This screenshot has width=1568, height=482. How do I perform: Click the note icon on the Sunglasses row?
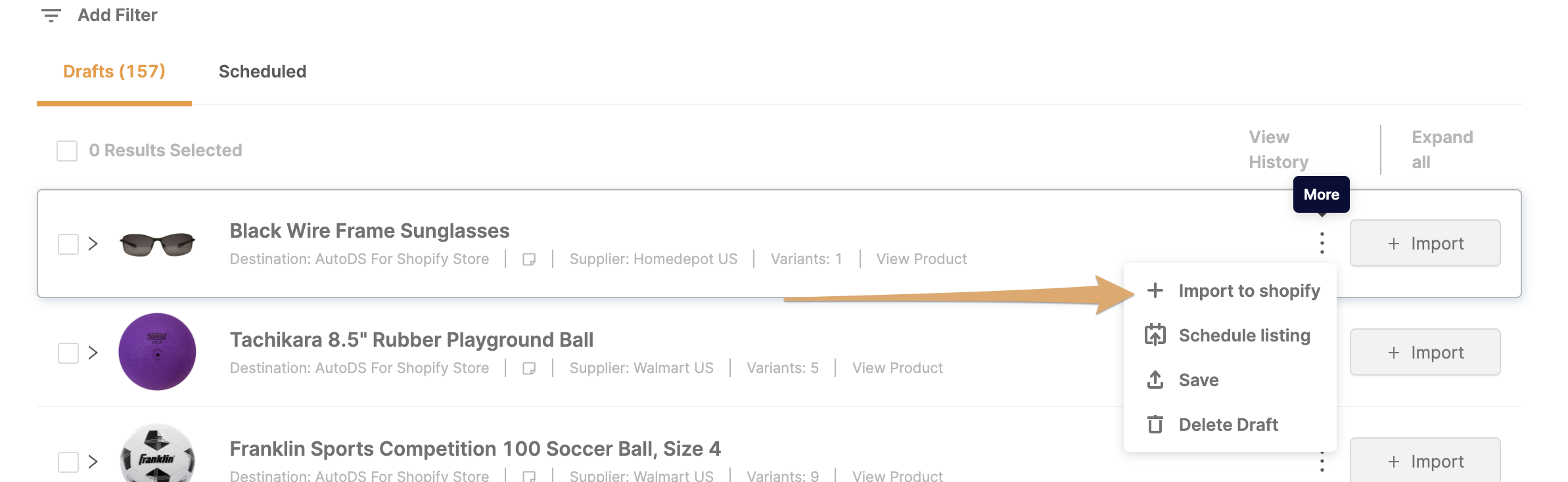pyautogui.click(x=529, y=259)
